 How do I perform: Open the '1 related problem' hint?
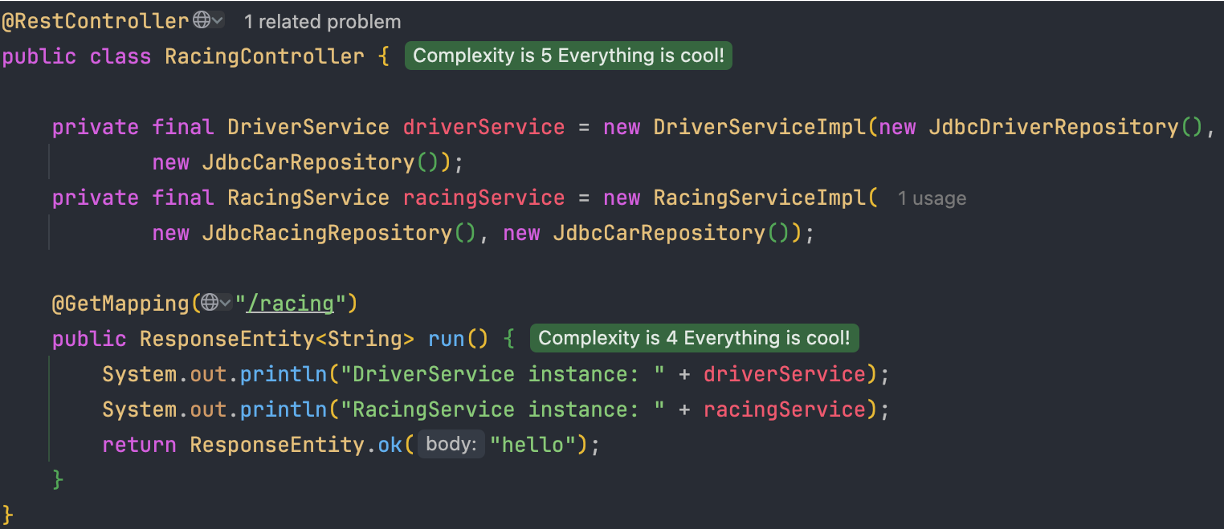tap(322, 21)
